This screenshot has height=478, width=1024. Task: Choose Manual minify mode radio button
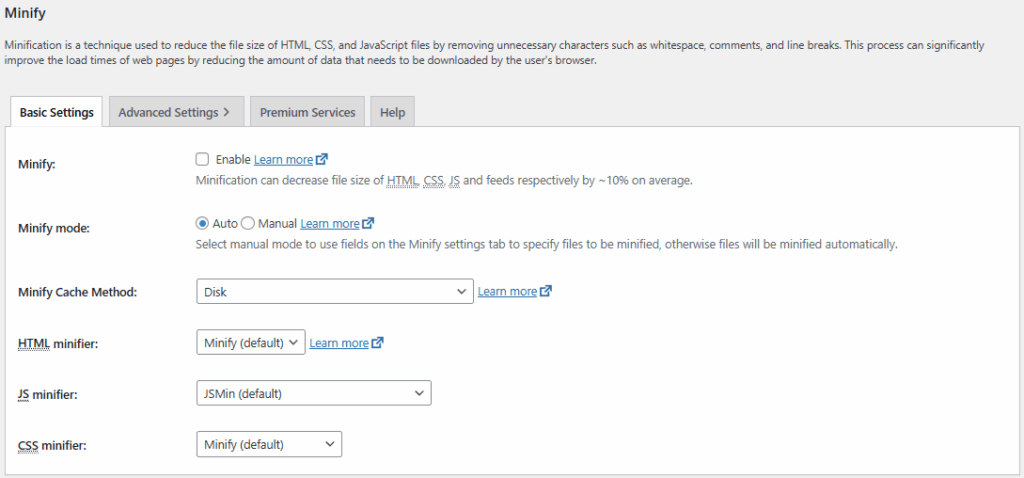tap(249, 224)
